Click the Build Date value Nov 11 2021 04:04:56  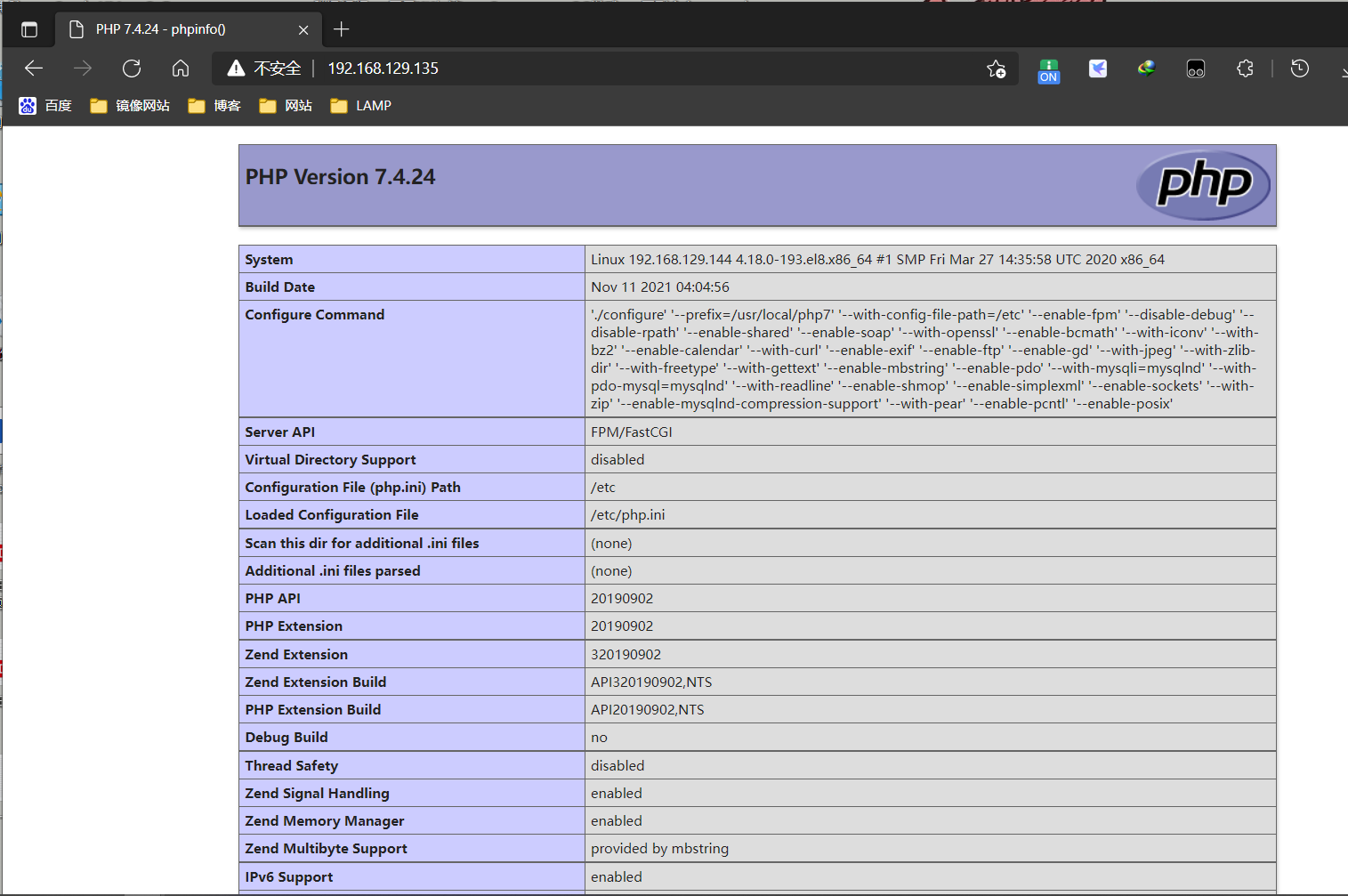[x=660, y=287]
